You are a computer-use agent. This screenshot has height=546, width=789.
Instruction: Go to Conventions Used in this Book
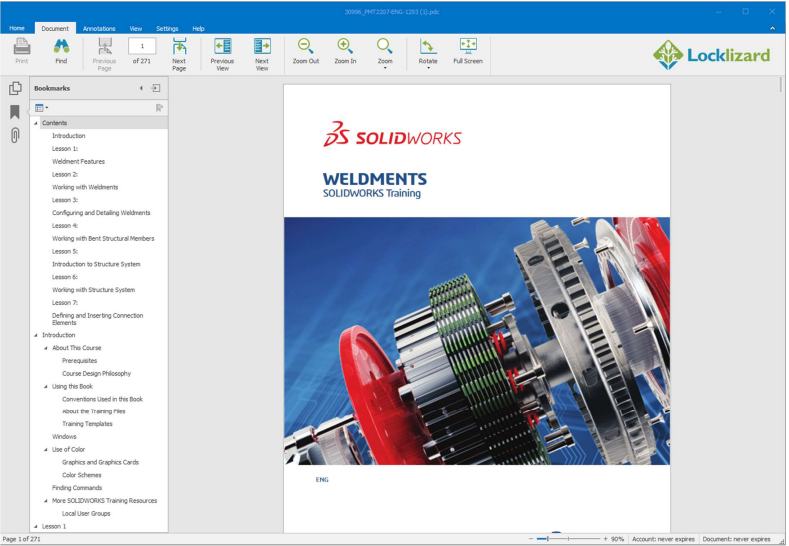pyautogui.click(x=103, y=400)
